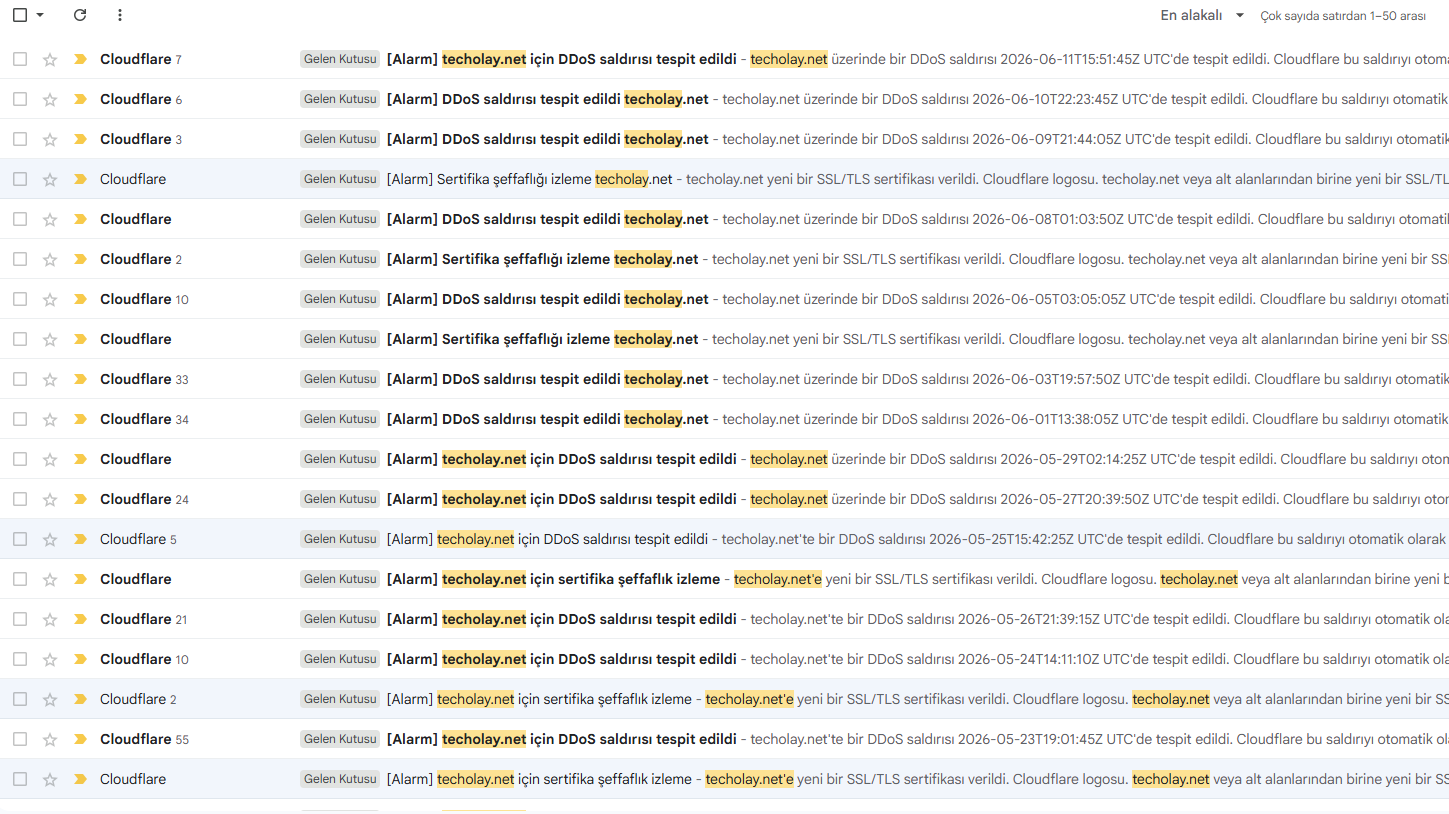This screenshot has width=1449, height=814.
Task: Click 'Gelen Kutusu' label on Cloudflare 24 row
Action: (340, 499)
